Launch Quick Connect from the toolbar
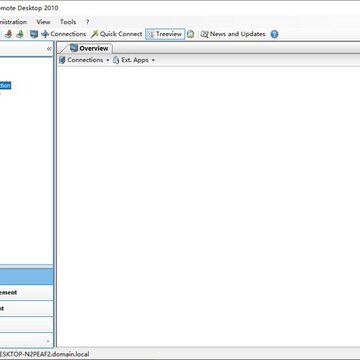The height and width of the screenshot is (360, 360). [x=117, y=34]
